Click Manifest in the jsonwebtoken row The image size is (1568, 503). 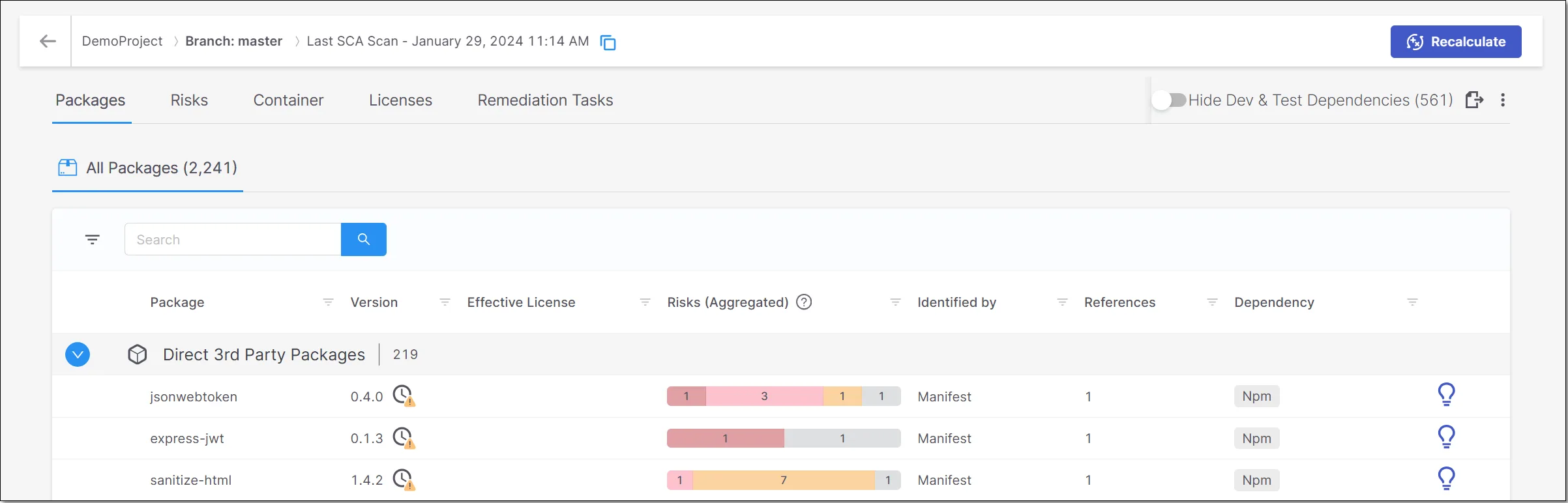click(944, 397)
